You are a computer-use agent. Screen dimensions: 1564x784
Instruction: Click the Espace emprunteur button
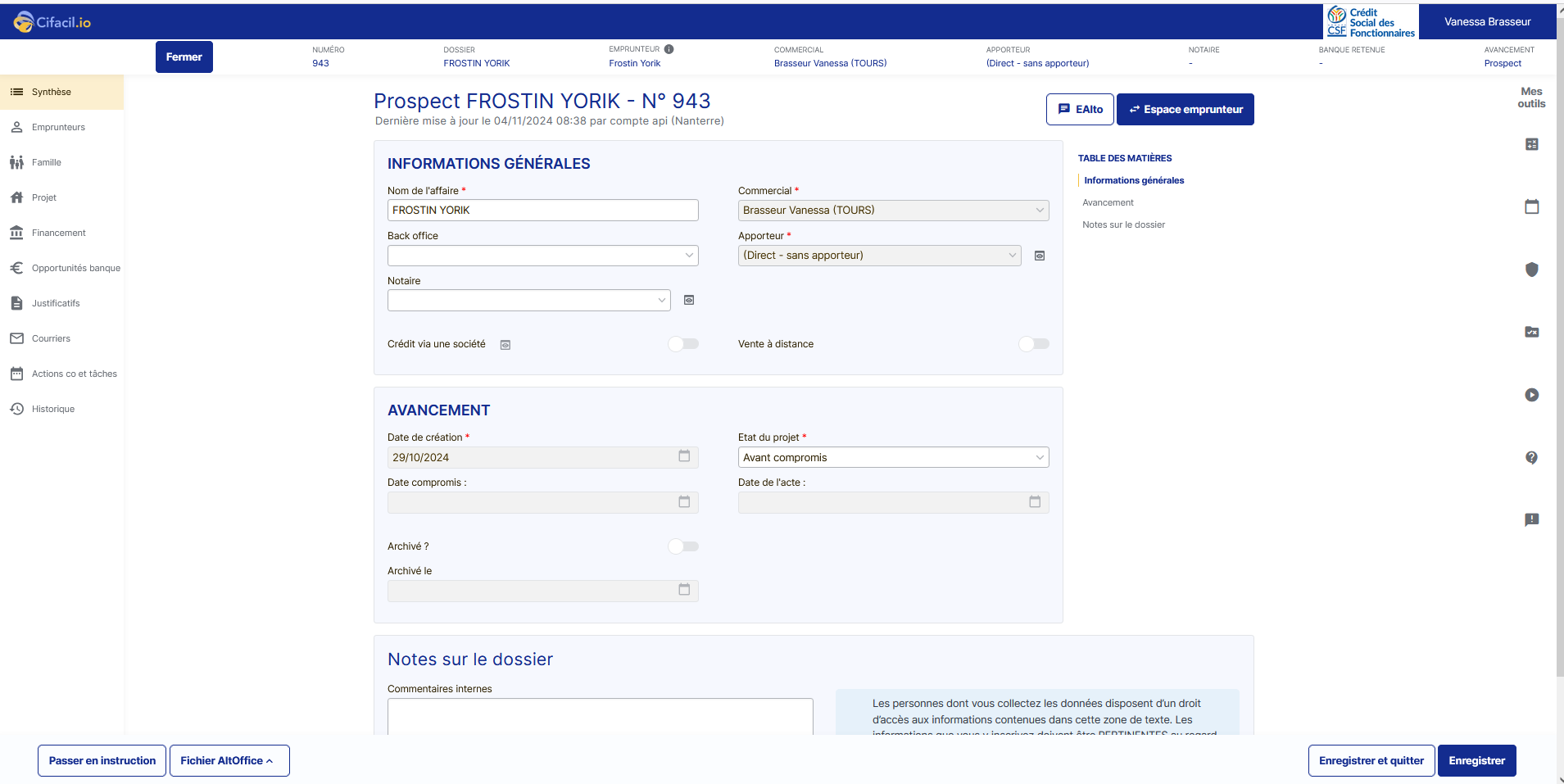click(1185, 109)
